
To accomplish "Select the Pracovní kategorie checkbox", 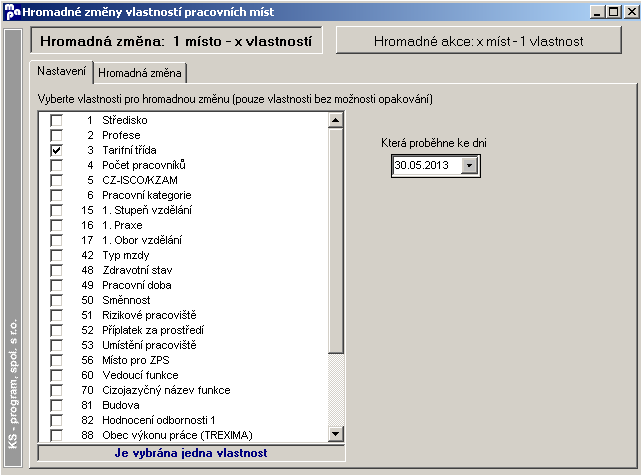I will click(x=56, y=195).
